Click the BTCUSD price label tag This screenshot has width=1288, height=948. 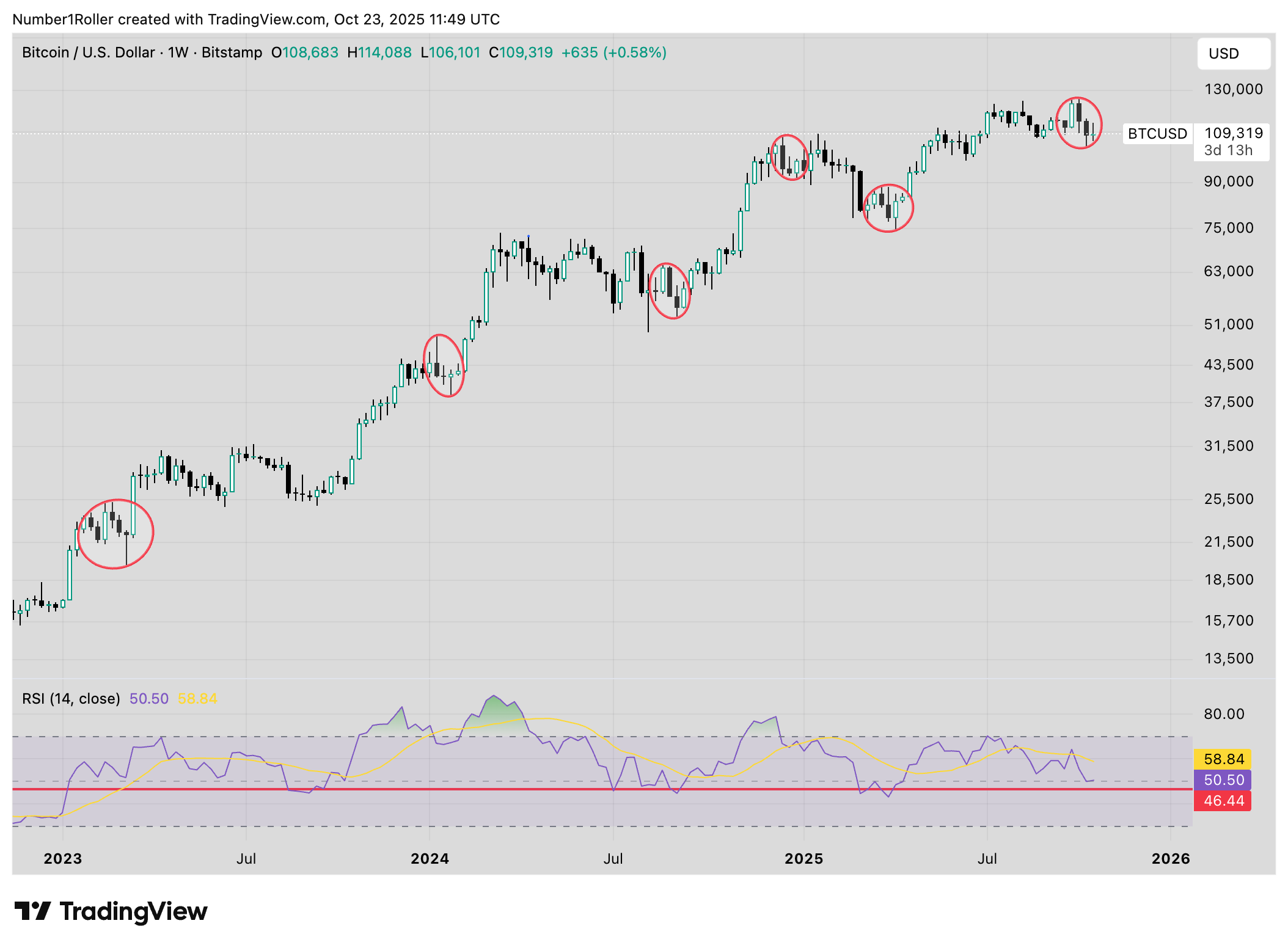1157,134
